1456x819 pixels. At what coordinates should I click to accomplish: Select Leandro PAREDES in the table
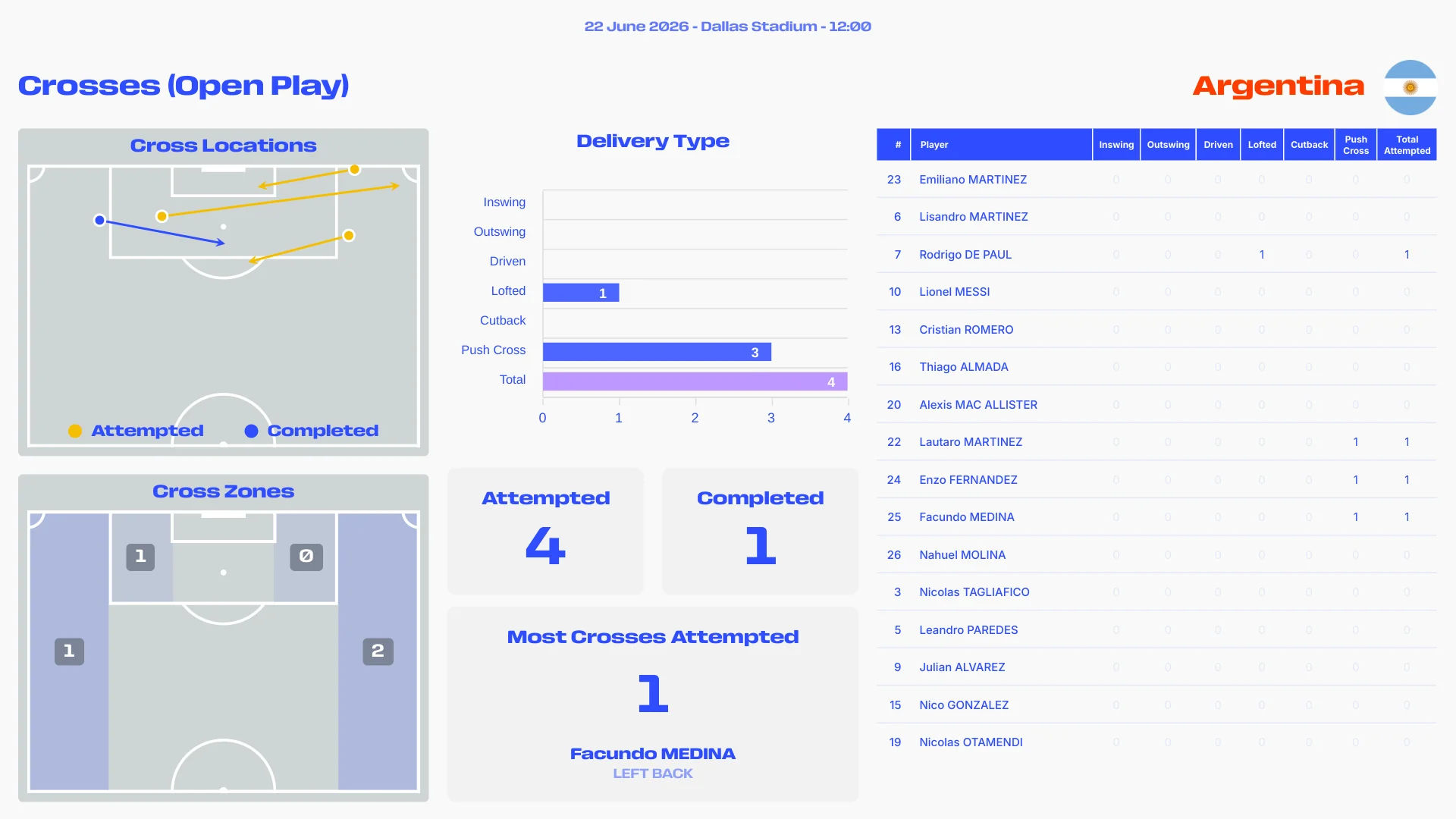tap(968, 630)
